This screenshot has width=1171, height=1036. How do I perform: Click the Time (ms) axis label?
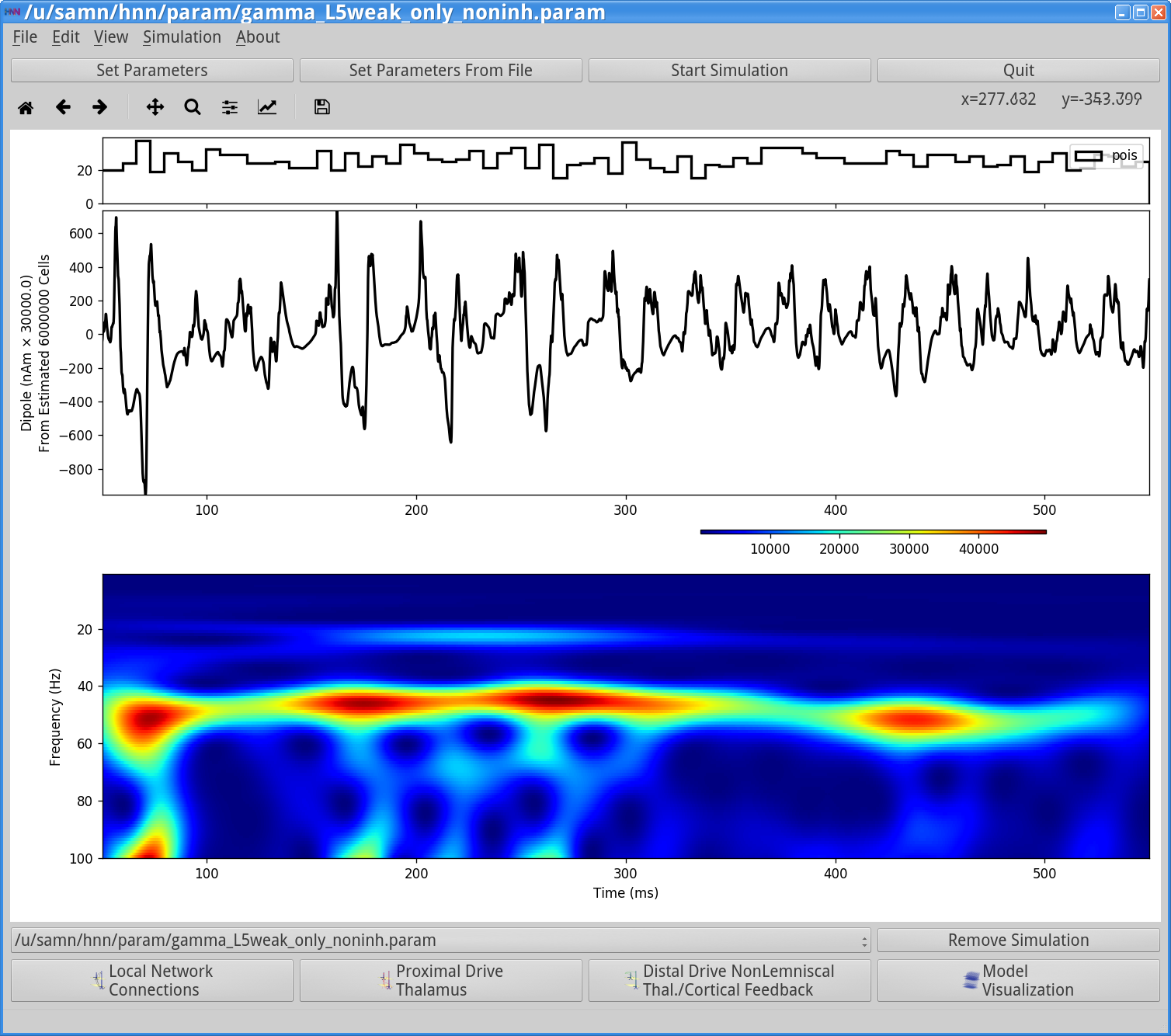tap(626, 893)
